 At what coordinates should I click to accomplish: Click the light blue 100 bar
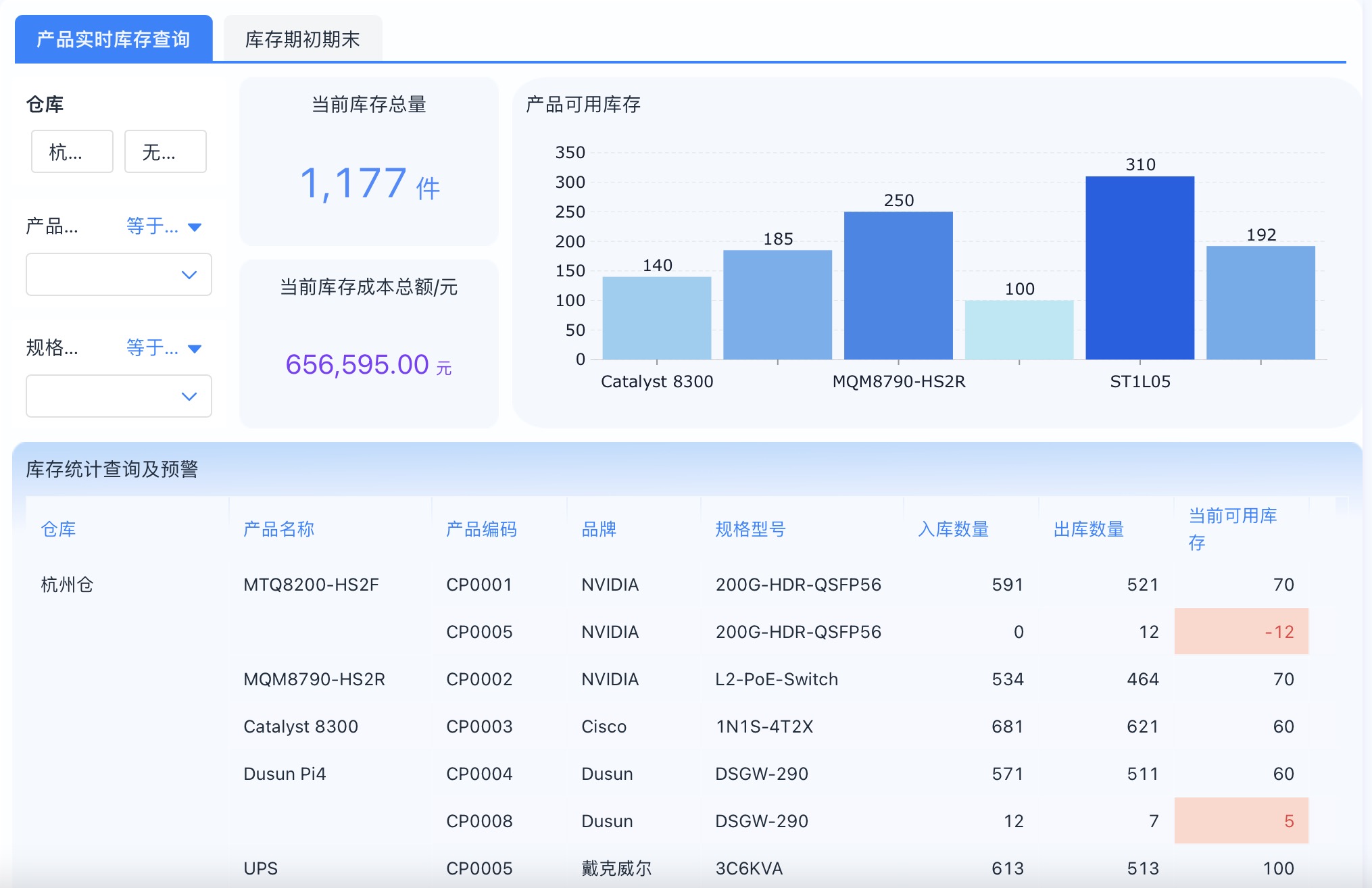1019,329
